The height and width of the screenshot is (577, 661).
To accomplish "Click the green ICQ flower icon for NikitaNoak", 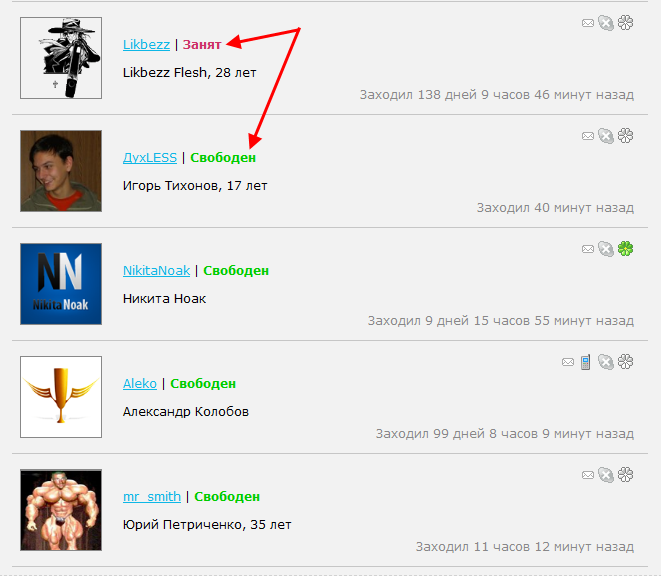I will point(626,249).
